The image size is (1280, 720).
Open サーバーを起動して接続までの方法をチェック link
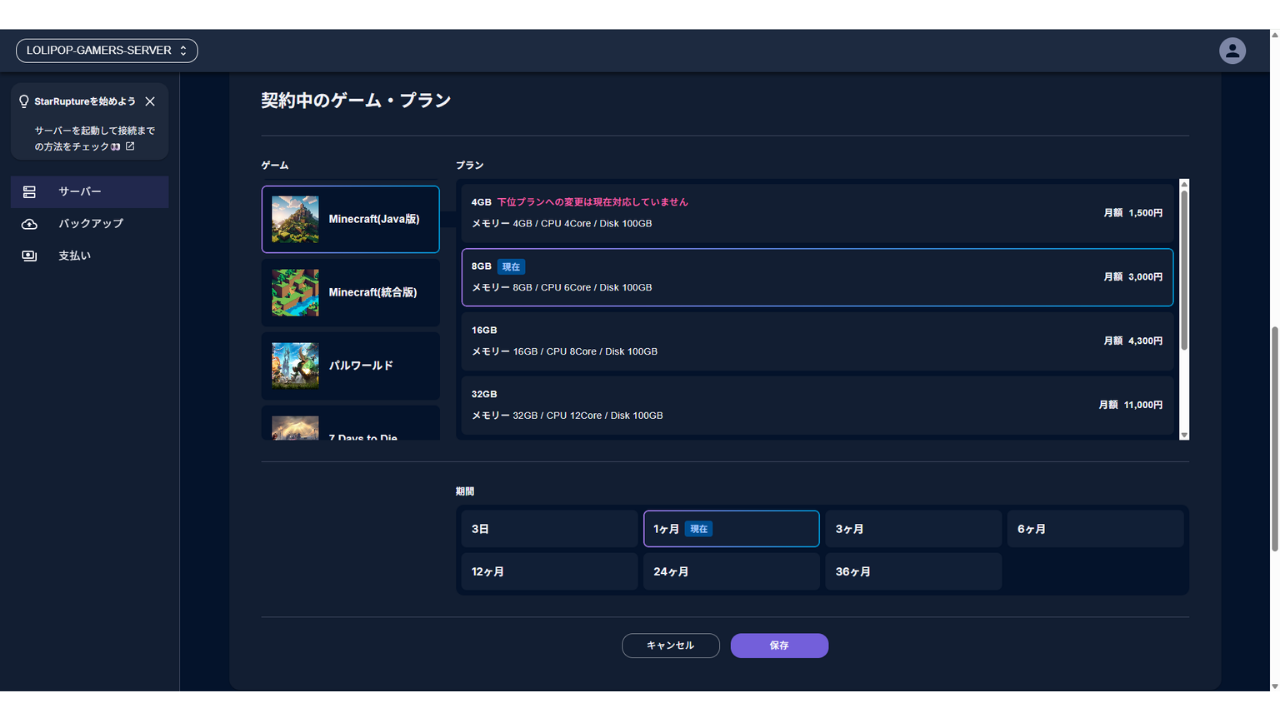pyautogui.click(x=95, y=139)
